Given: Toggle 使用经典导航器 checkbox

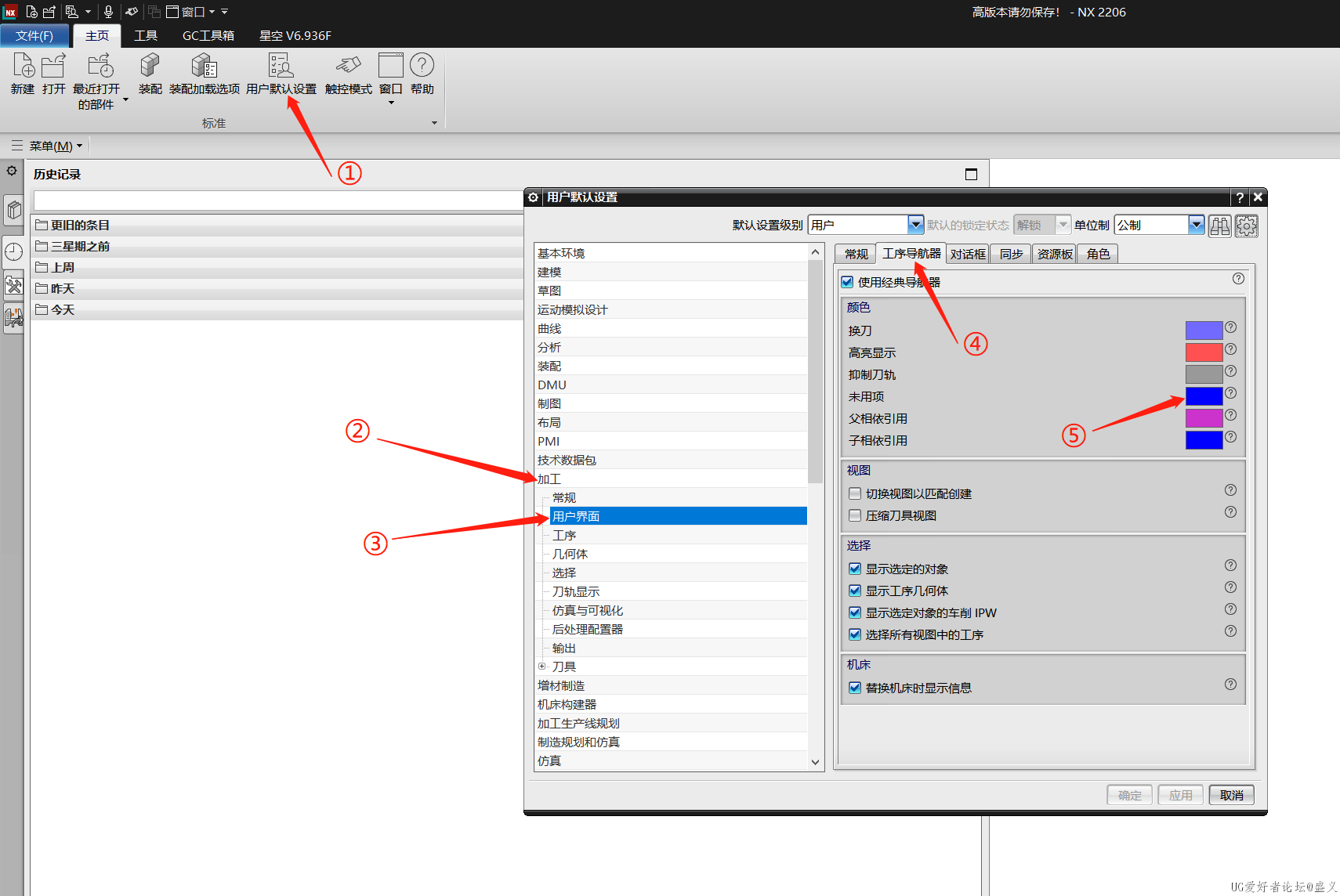Looking at the screenshot, I should pyautogui.click(x=847, y=282).
